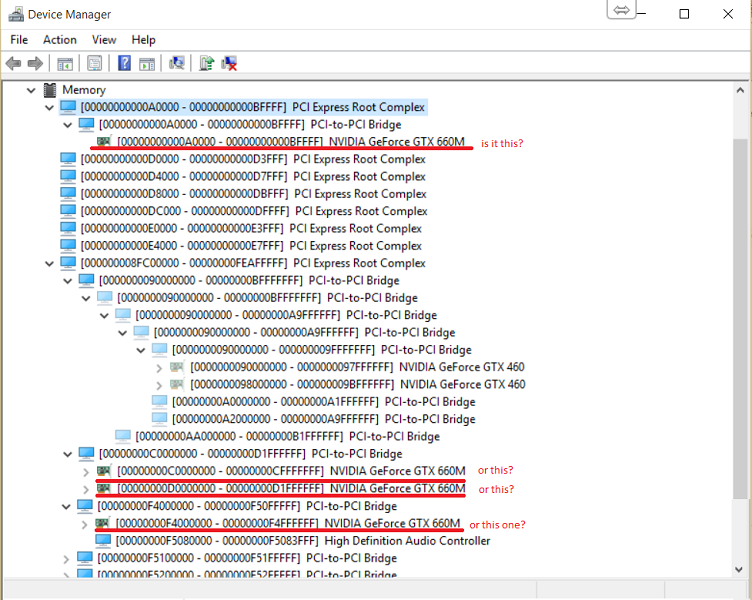Select the 90000000-9FFFFFFF PCI-to-PCI Bridge row text
Screen dimensions: 752x600
click(x=322, y=350)
